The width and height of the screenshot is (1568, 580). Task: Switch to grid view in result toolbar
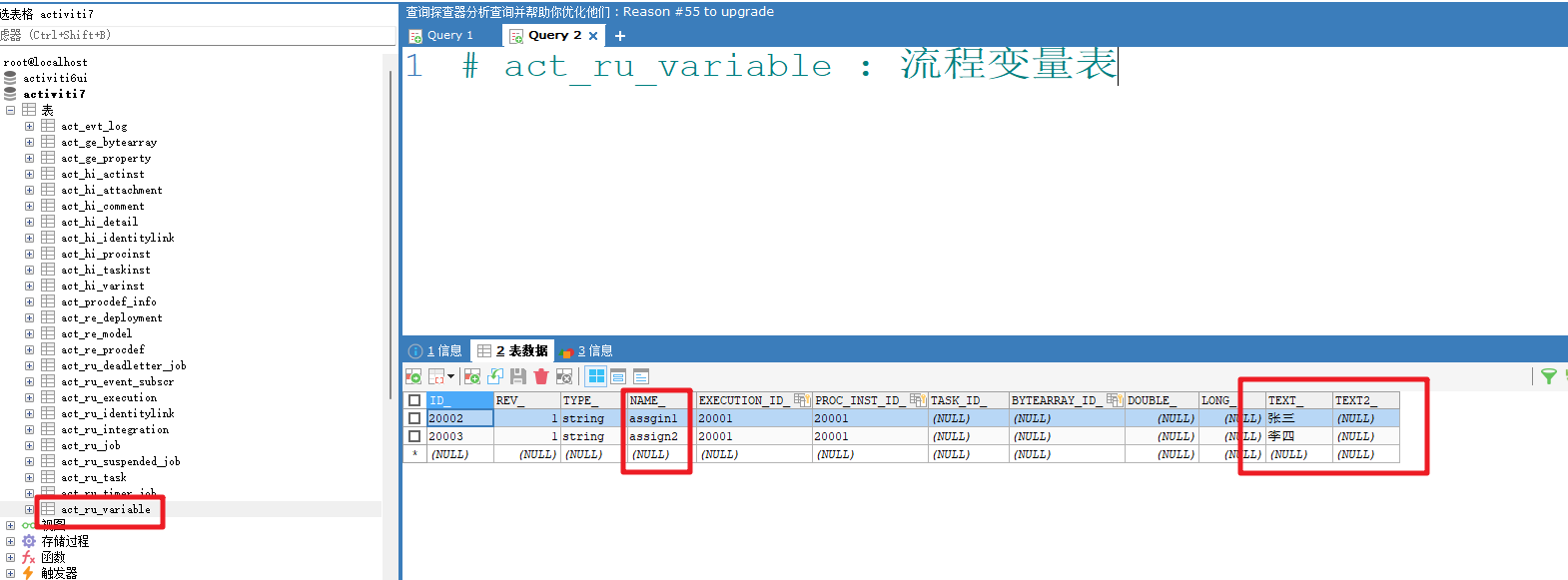(x=596, y=376)
